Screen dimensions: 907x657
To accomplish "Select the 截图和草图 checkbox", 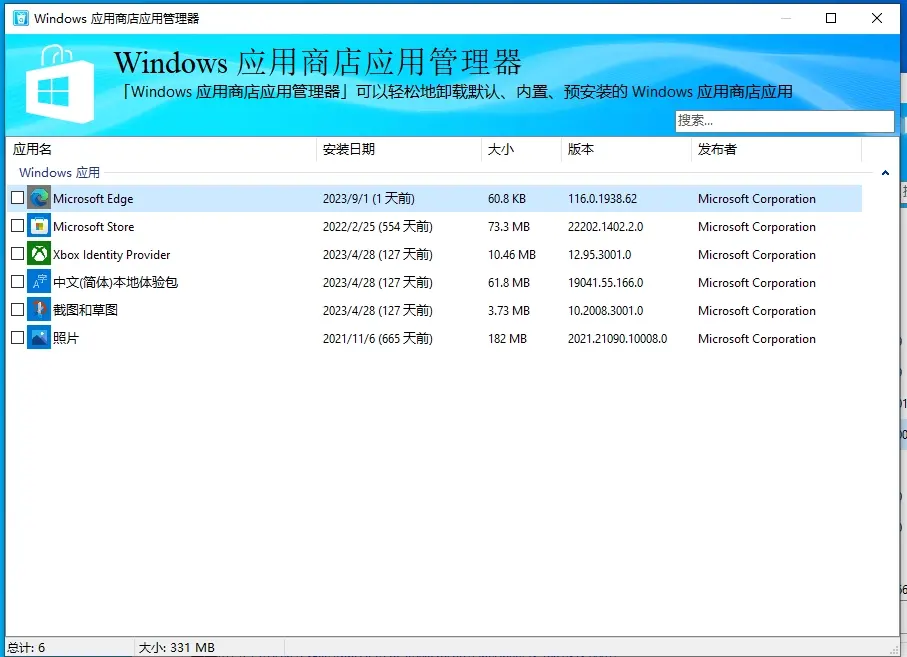I will pos(17,309).
